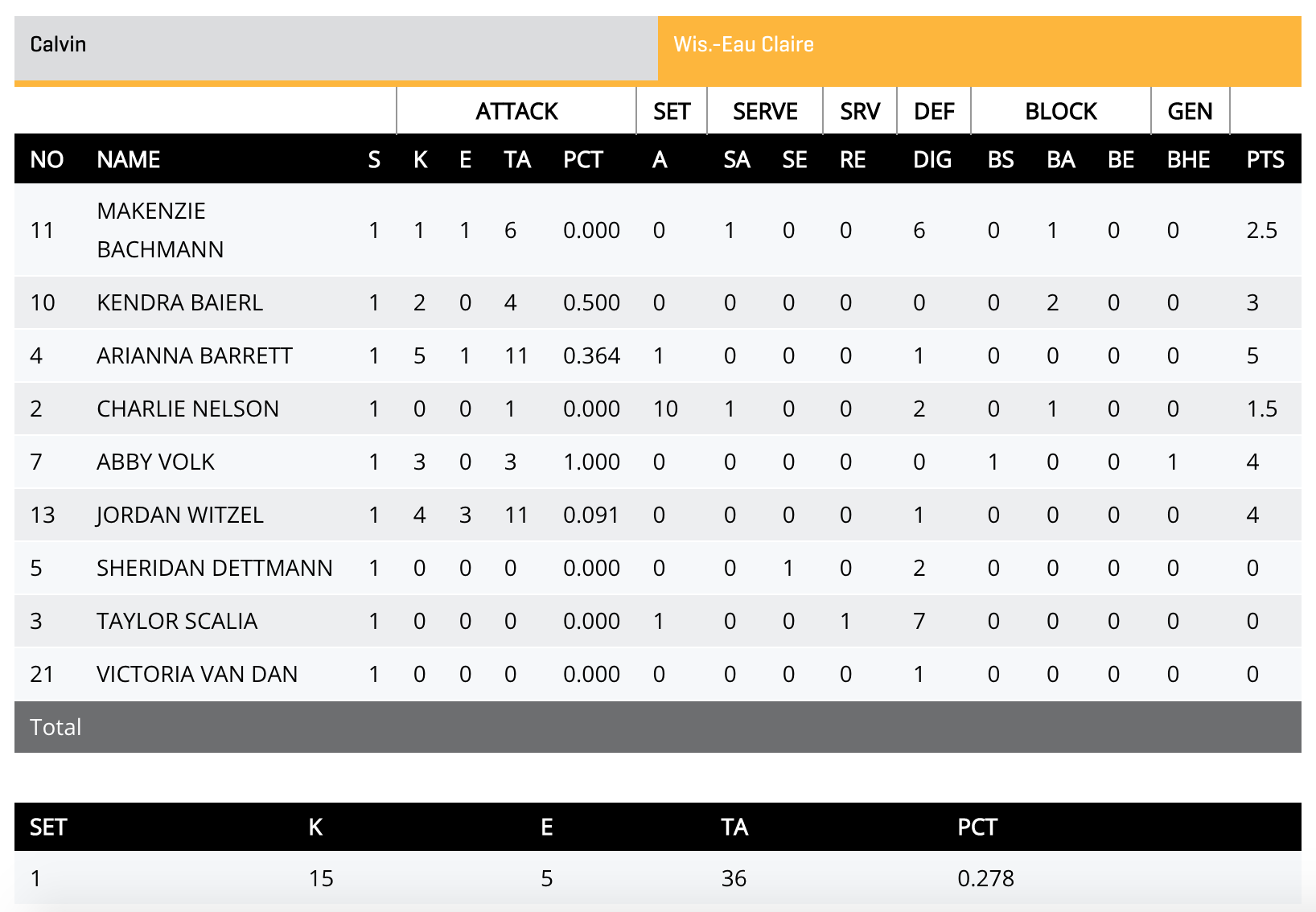The height and width of the screenshot is (912, 1316).
Task: Sort by the K column header
Action: pos(419,159)
